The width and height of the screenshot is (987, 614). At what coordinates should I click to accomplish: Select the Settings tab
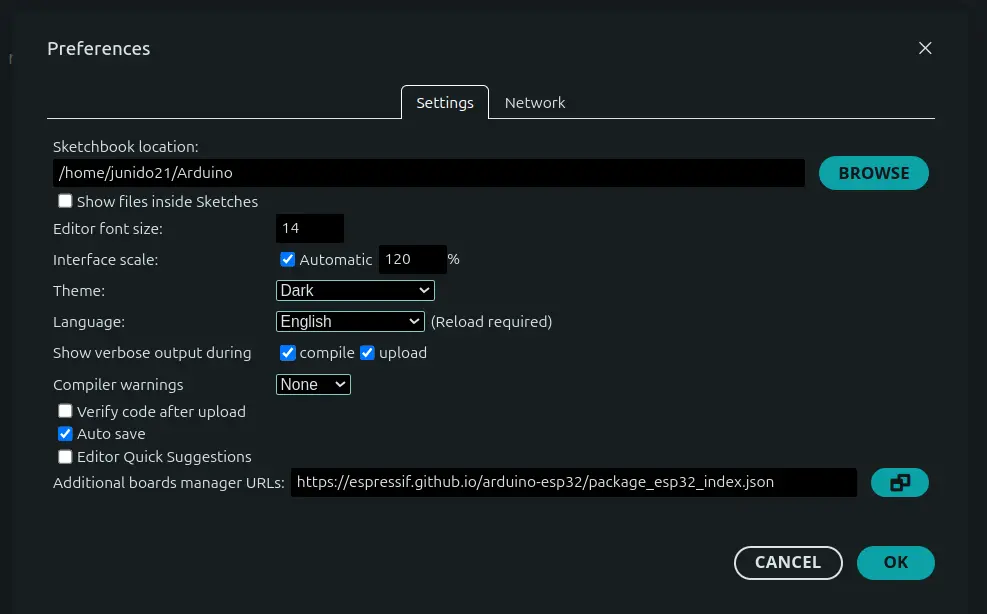coord(444,102)
